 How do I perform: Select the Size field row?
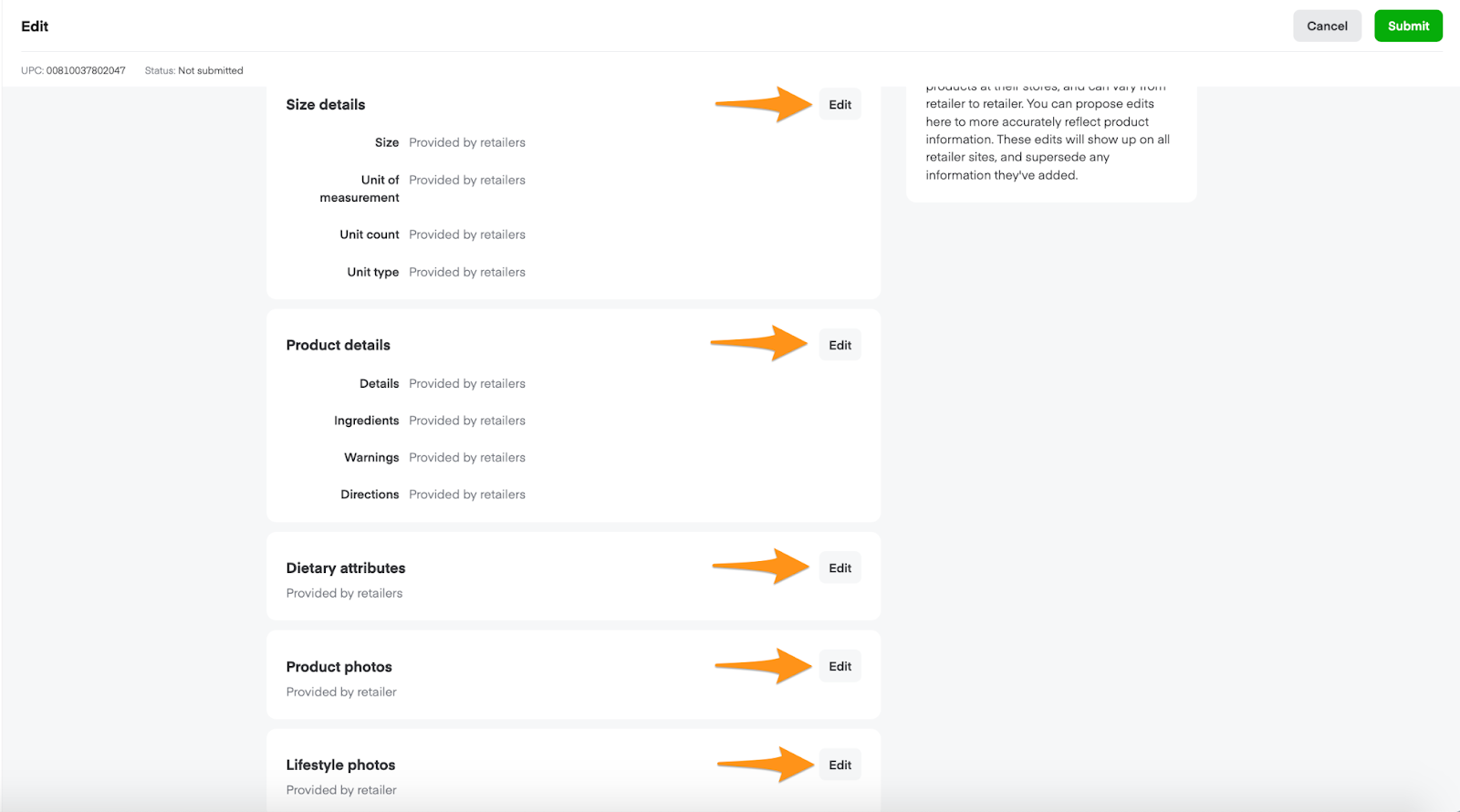click(x=386, y=141)
